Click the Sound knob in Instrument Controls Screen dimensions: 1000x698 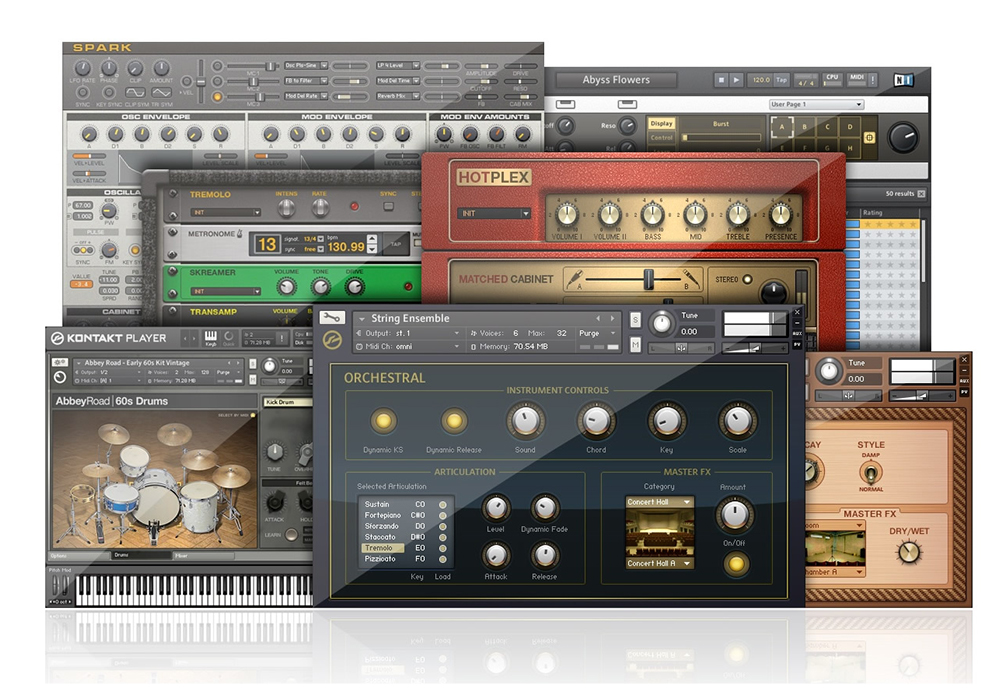526,421
